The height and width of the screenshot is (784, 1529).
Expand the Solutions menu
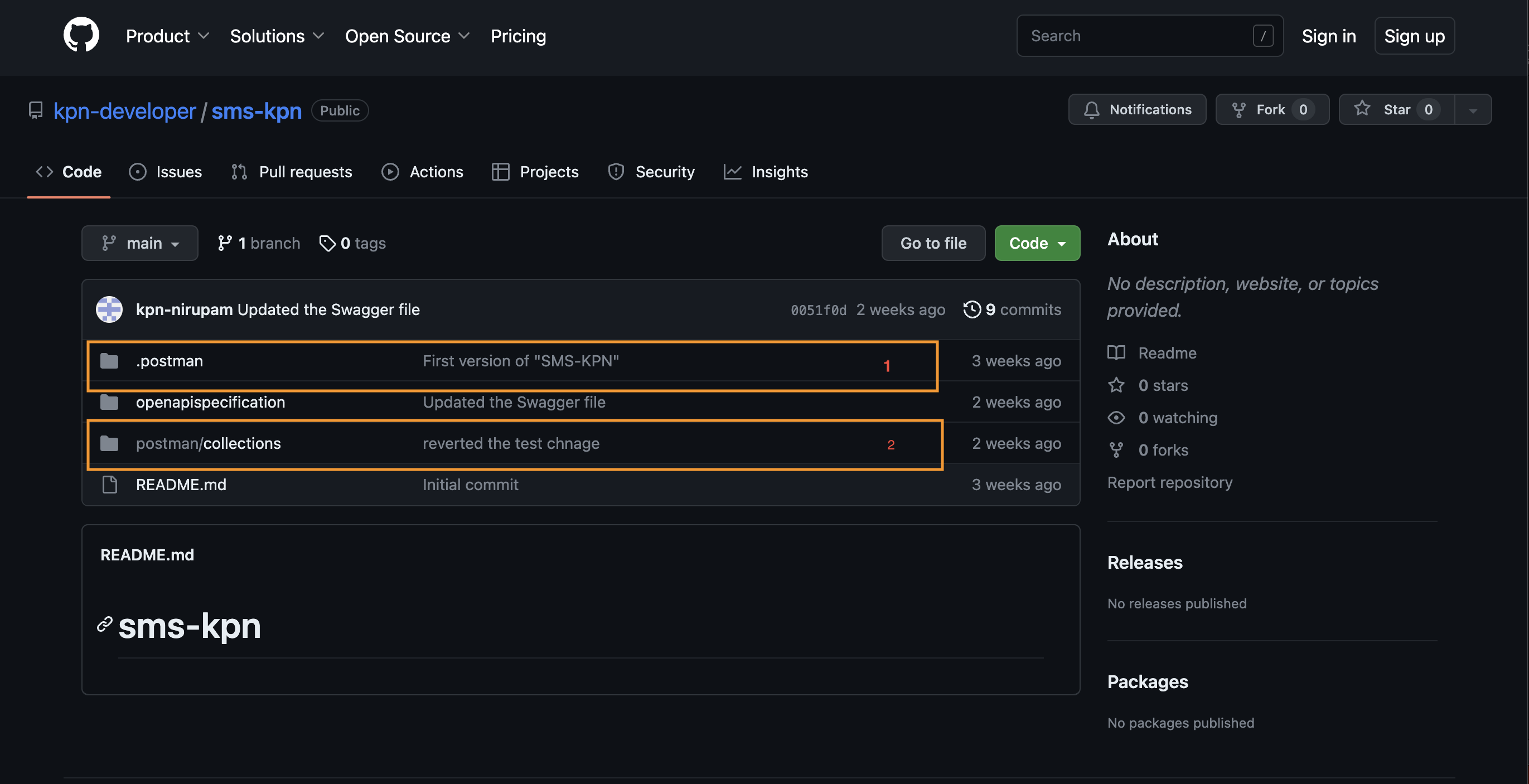click(x=277, y=36)
